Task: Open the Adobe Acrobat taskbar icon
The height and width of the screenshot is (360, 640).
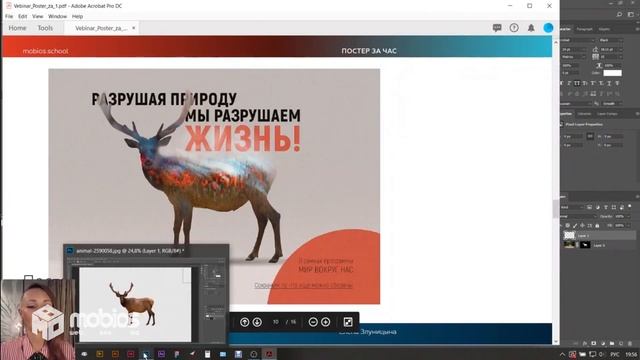Action: 269,354
